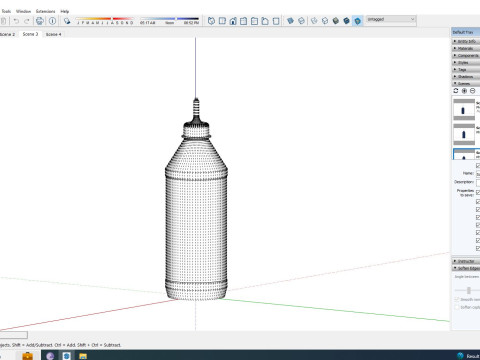Enable Back Edges face style
The height and width of the screenshot is (360, 480).
tap(301, 21)
